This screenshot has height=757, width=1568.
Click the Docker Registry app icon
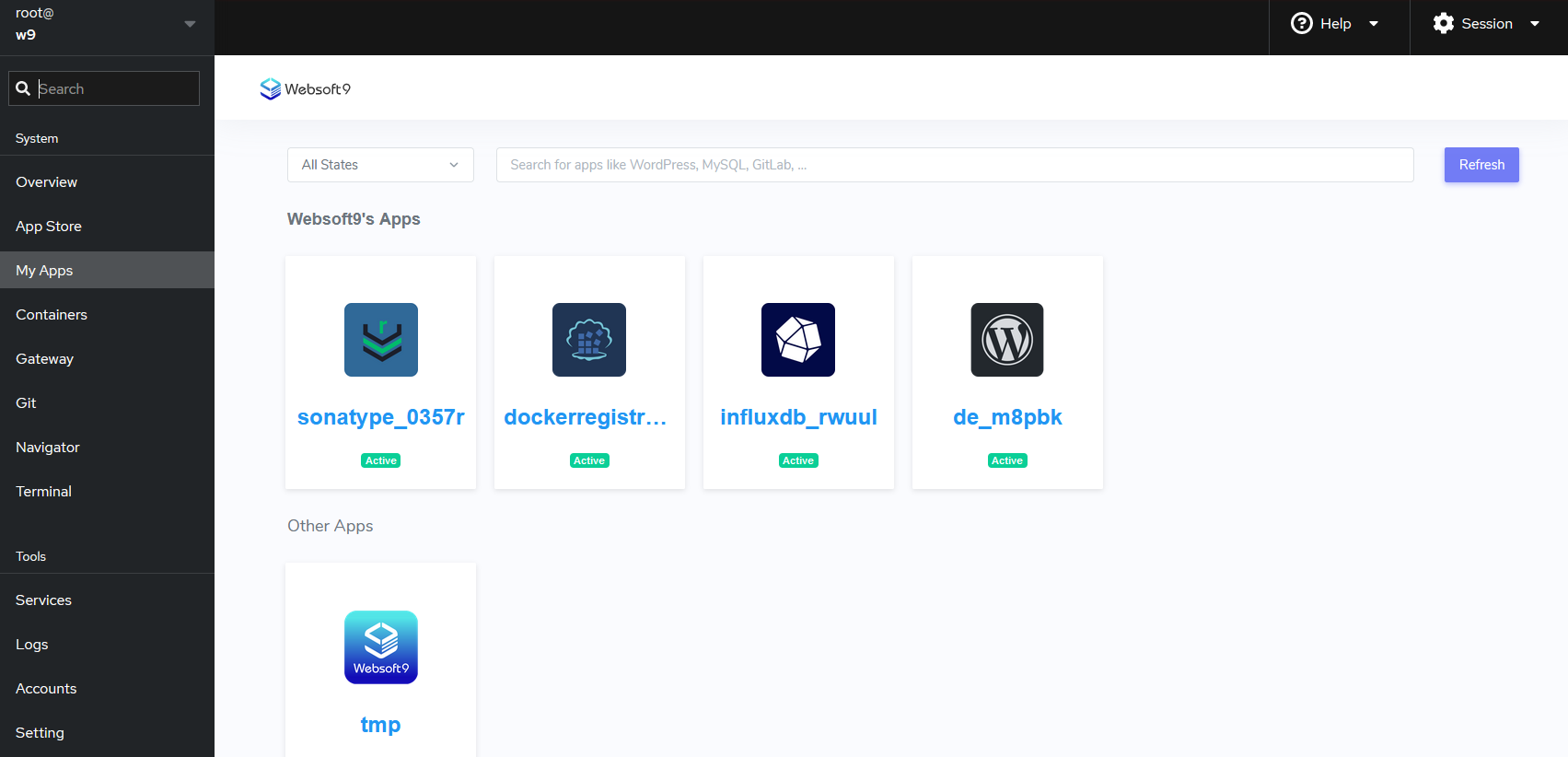click(589, 340)
